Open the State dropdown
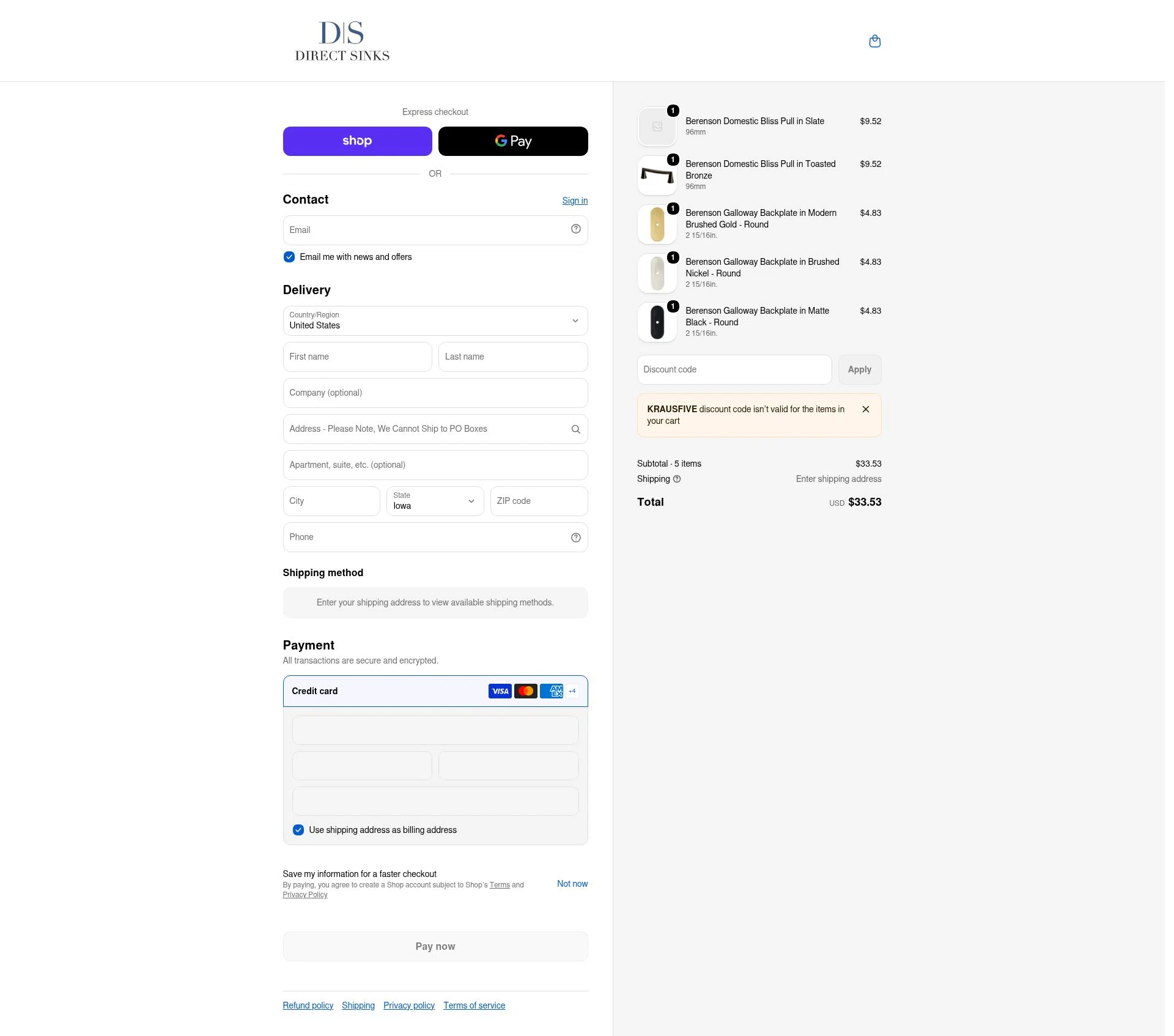The height and width of the screenshot is (1036, 1174). [435, 501]
